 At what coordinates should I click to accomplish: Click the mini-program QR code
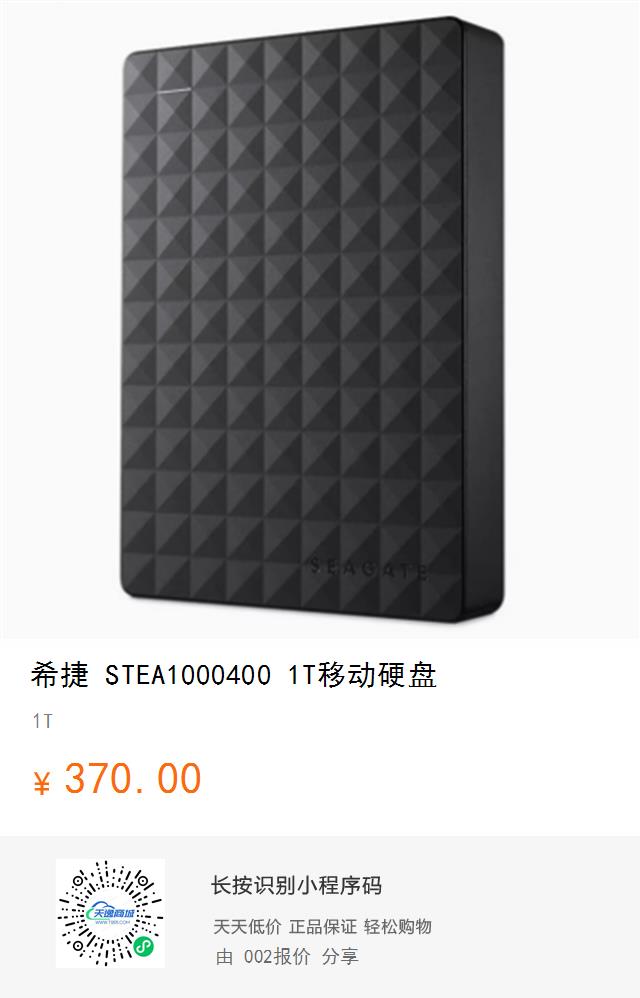pos(110,913)
